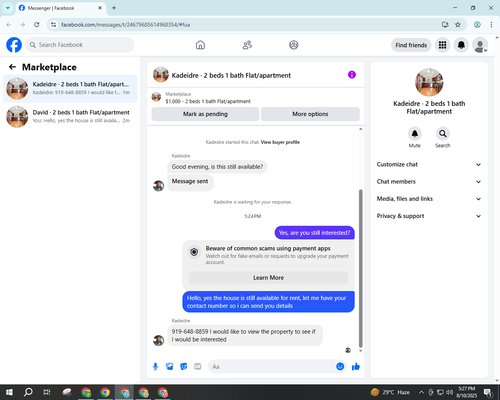Image resolution: width=500 pixels, height=400 pixels.
Task: Open Task View on taskbar
Action: [x=47, y=392]
